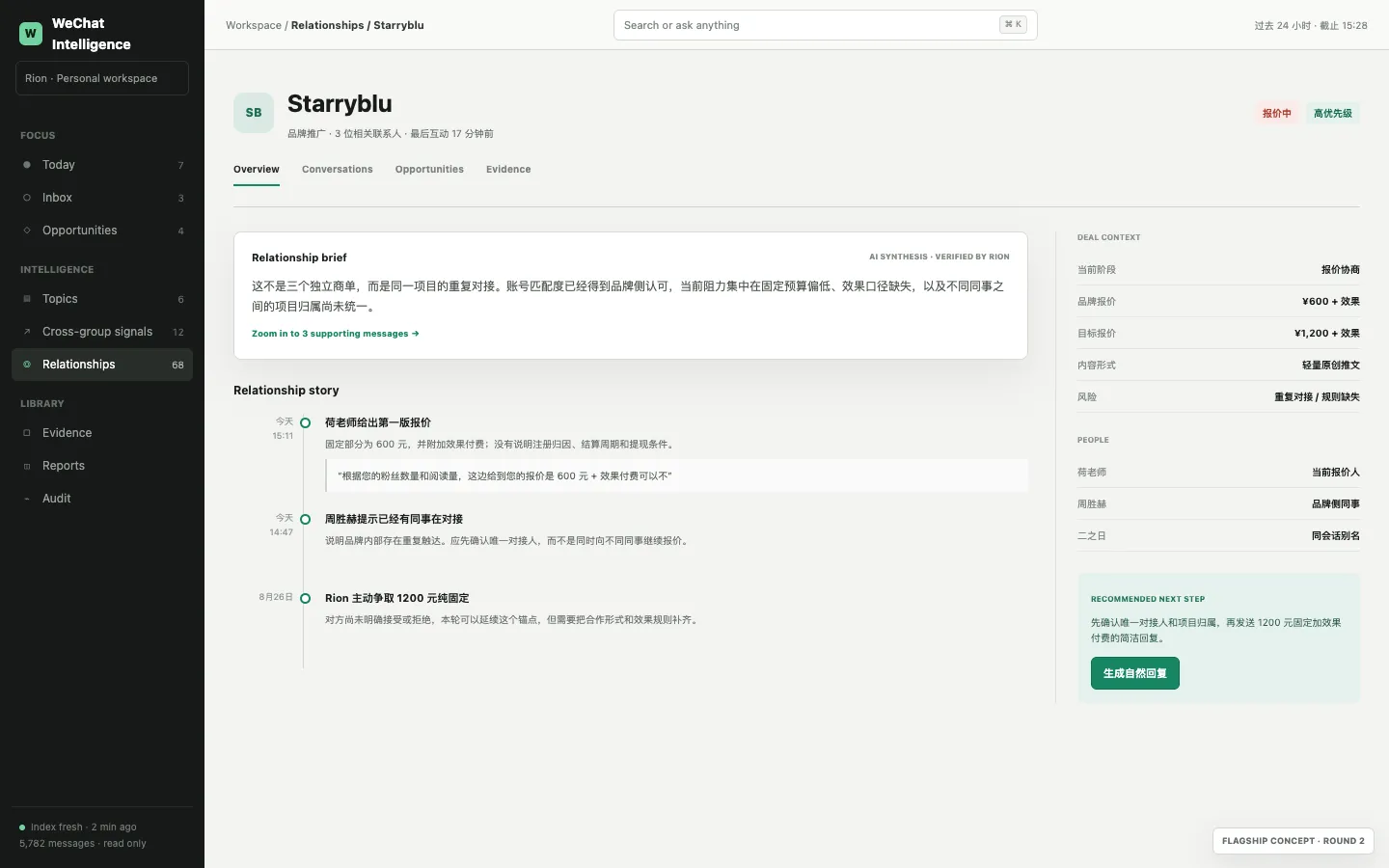Click the Flagship Concept Round 2 badge
The height and width of the screenshot is (868, 1389).
[1294, 841]
